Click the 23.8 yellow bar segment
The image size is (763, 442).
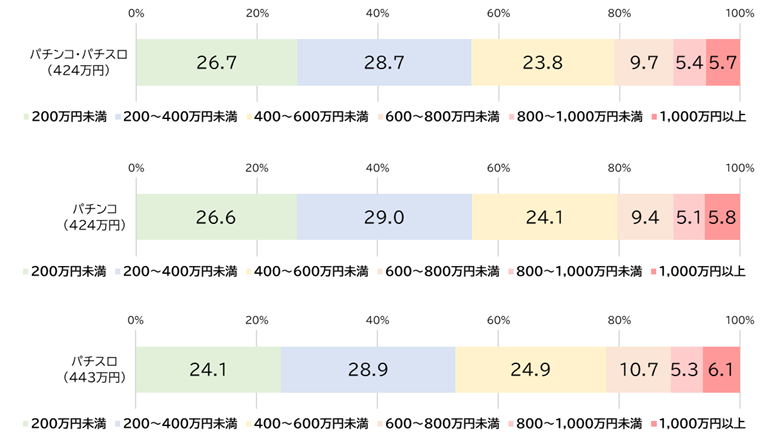543,62
